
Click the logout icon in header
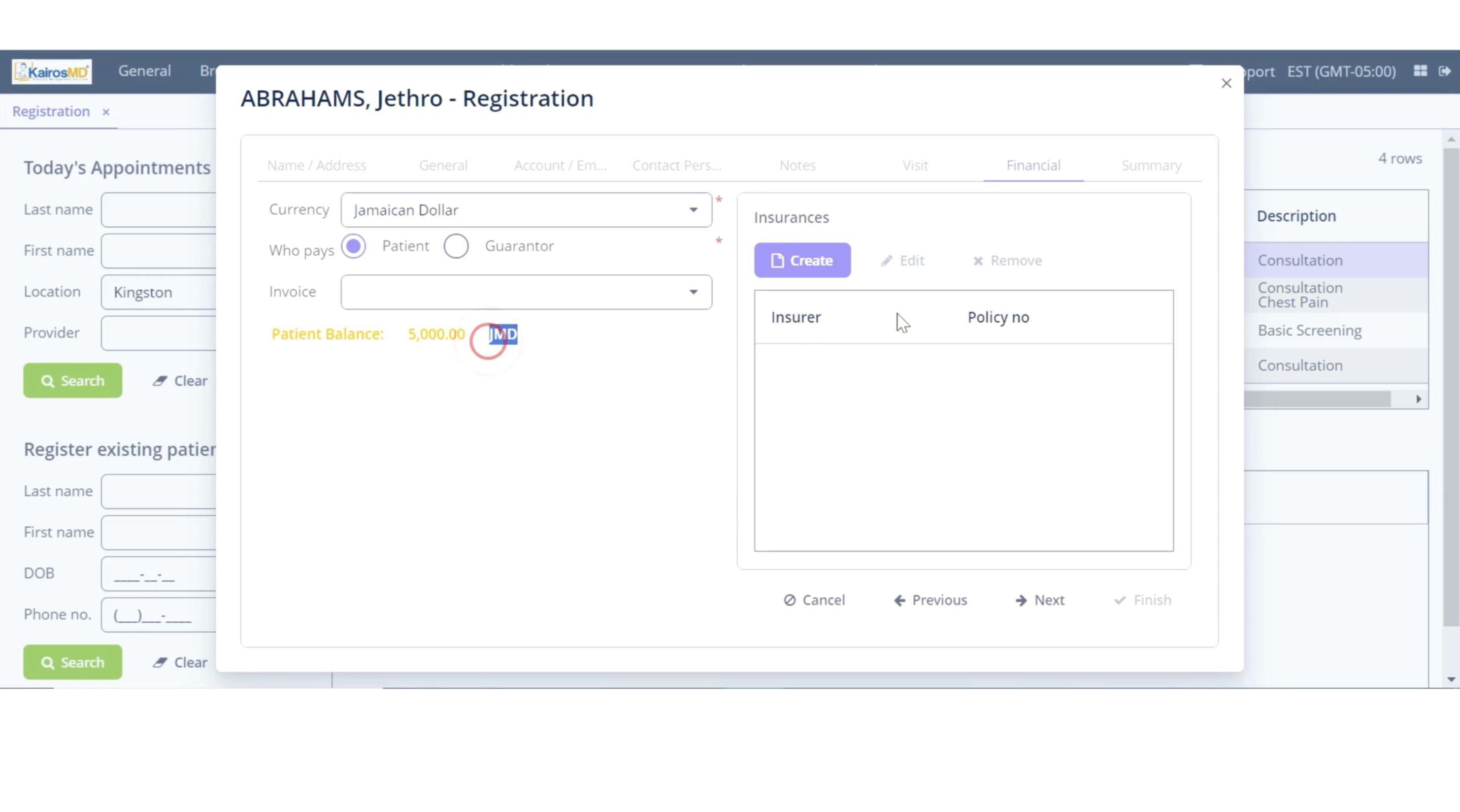[1444, 71]
